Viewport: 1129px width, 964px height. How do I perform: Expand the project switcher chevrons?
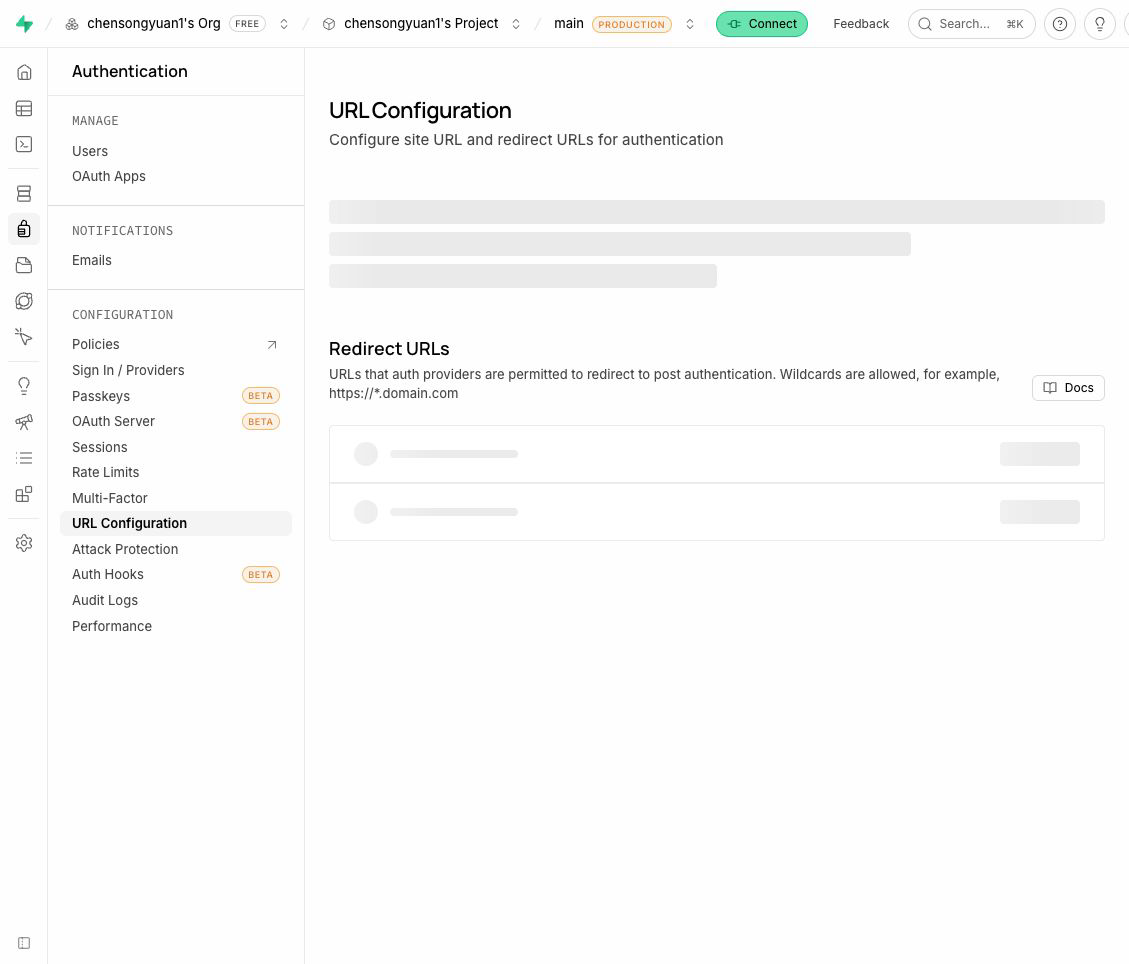[x=516, y=24]
